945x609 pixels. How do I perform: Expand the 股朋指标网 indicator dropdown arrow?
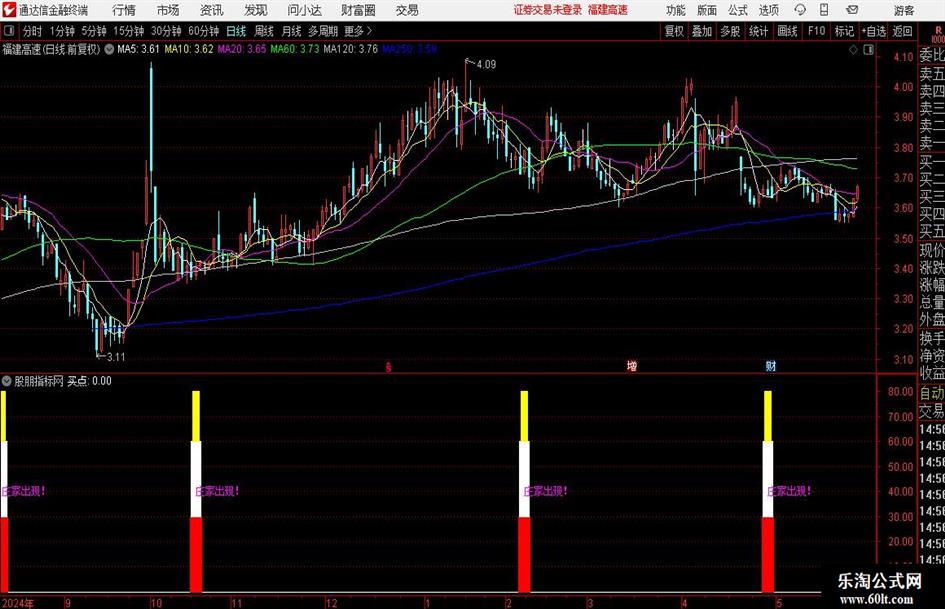[x=7, y=380]
